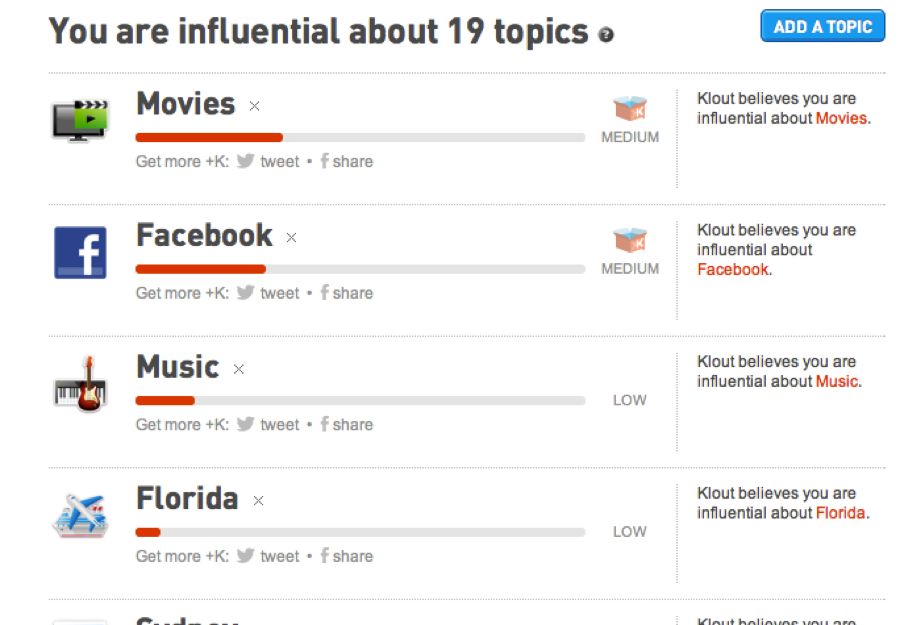Click the Facebook f icon in Movies row
Screen dimensions: 900x625
(x=324, y=161)
